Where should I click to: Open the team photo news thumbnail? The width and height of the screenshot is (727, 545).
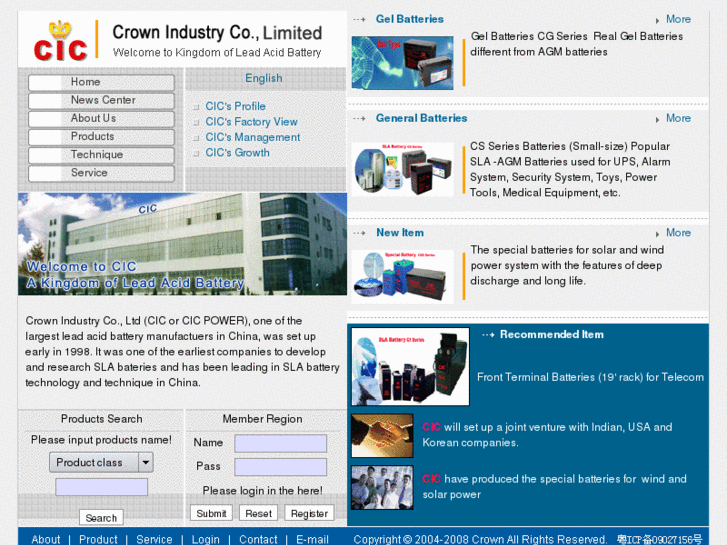click(x=382, y=487)
